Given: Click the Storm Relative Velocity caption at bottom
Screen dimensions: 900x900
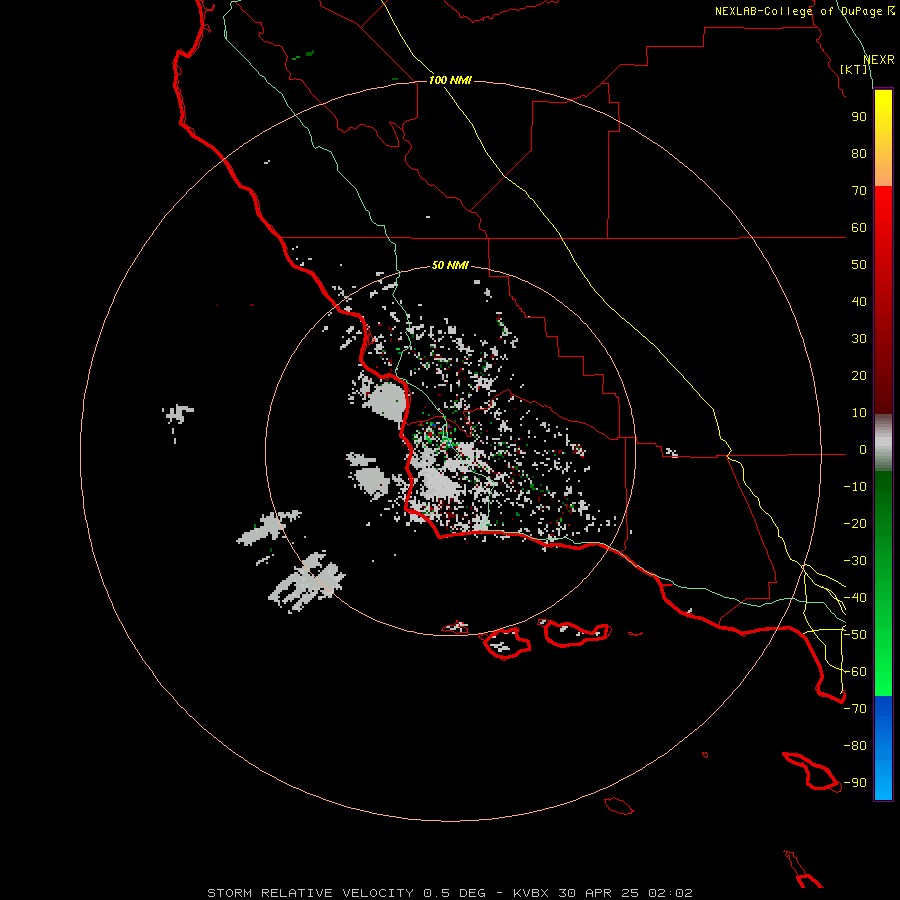Looking at the screenshot, I should pyautogui.click(x=450, y=893).
